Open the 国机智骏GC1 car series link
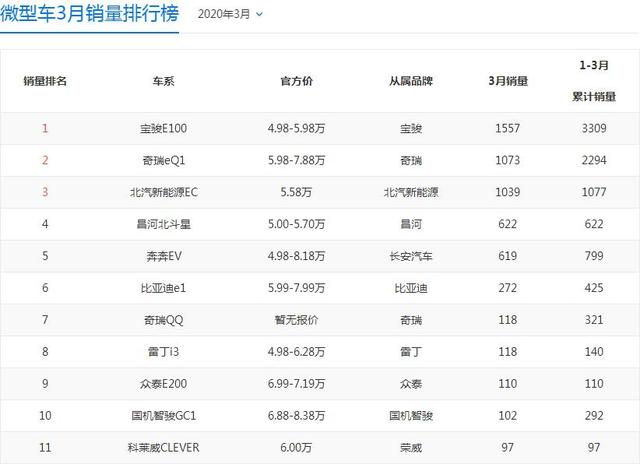The height and width of the screenshot is (464, 640). [163, 415]
